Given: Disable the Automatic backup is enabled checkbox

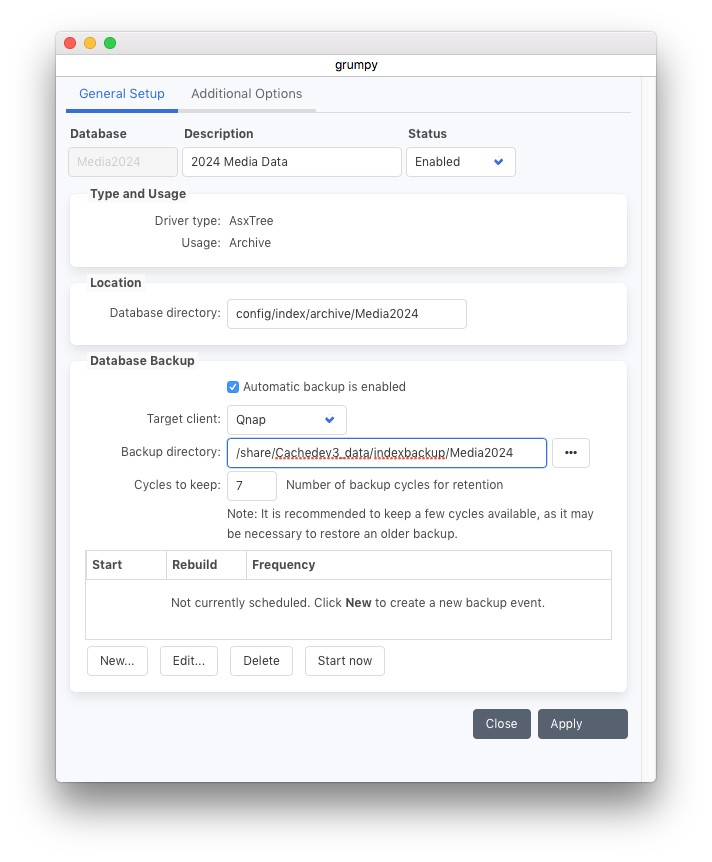Looking at the screenshot, I should pyautogui.click(x=233, y=387).
